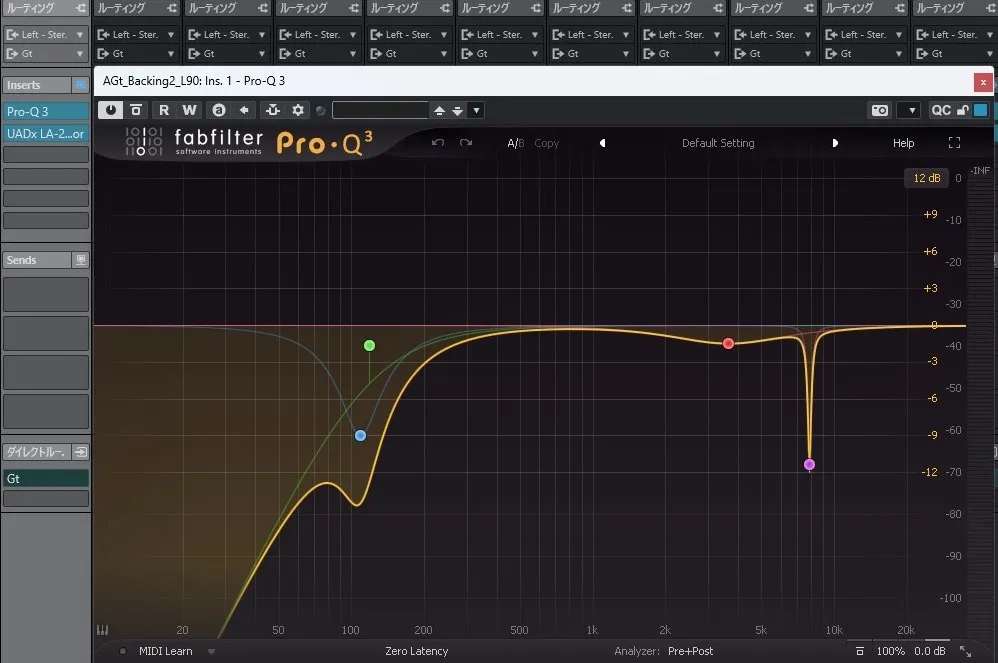Enable the Write automation W button
998x663 pixels.
pyautogui.click(x=190, y=110)
